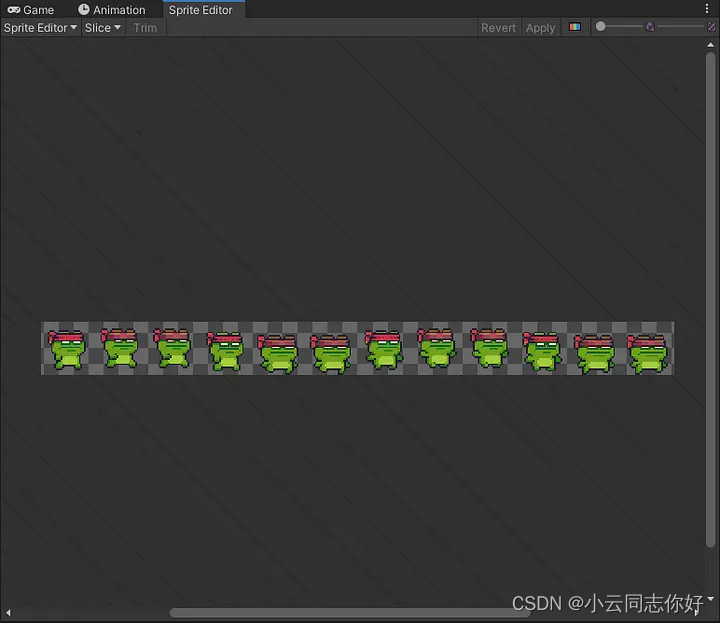
Task: Click the Revert button
Action: (x=498, y=28)
